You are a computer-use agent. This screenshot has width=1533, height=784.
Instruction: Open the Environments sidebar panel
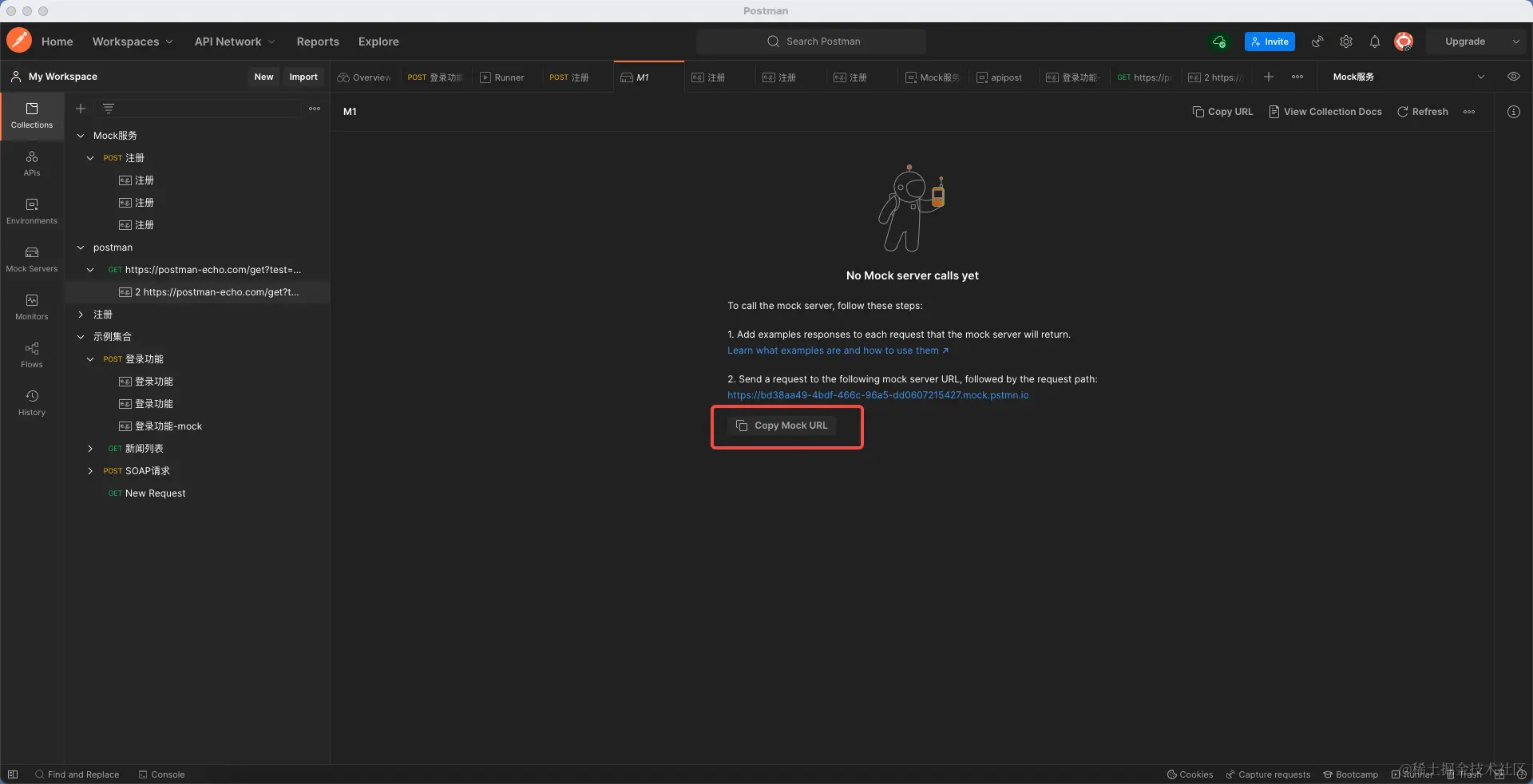(32, 212)
